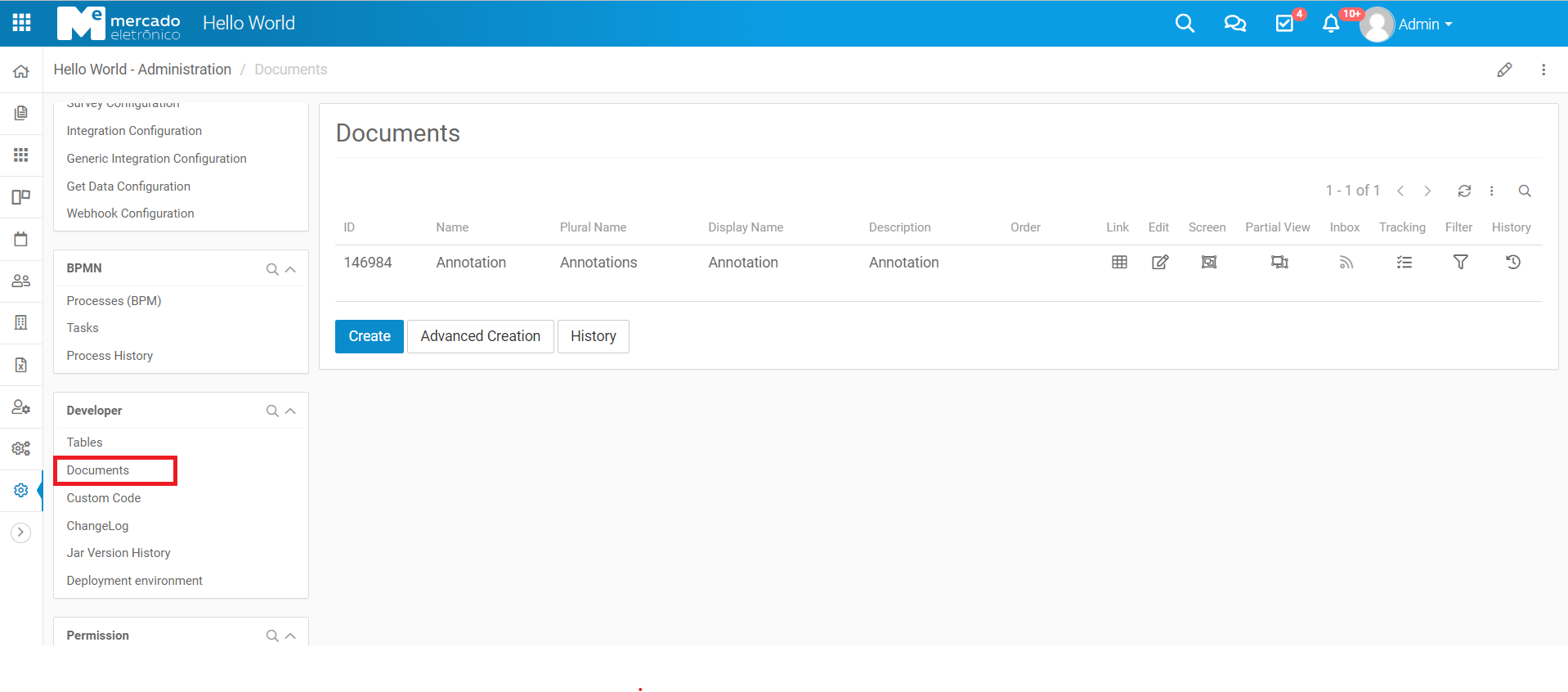Open the documents copy icon in sidebar
This screenshot has width=1568, height=692.
point(21,113)
